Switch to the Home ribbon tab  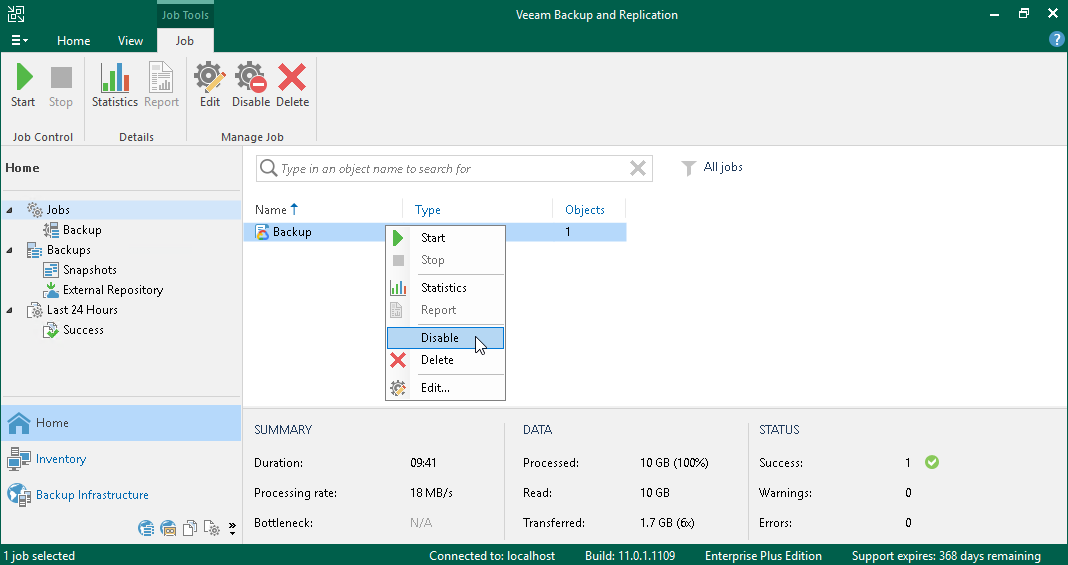coord(74,41)
